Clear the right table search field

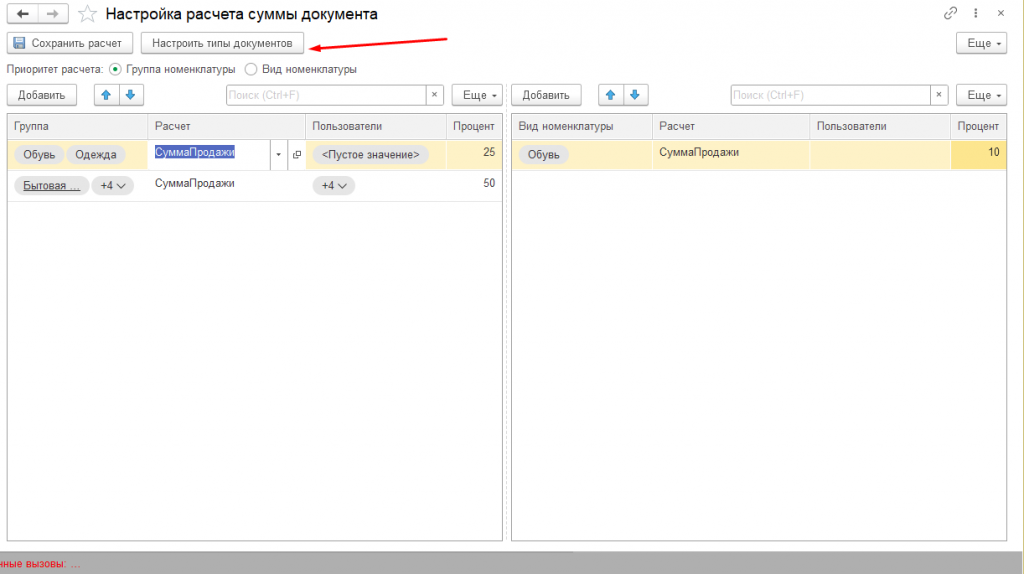click(x=939, y=95)
